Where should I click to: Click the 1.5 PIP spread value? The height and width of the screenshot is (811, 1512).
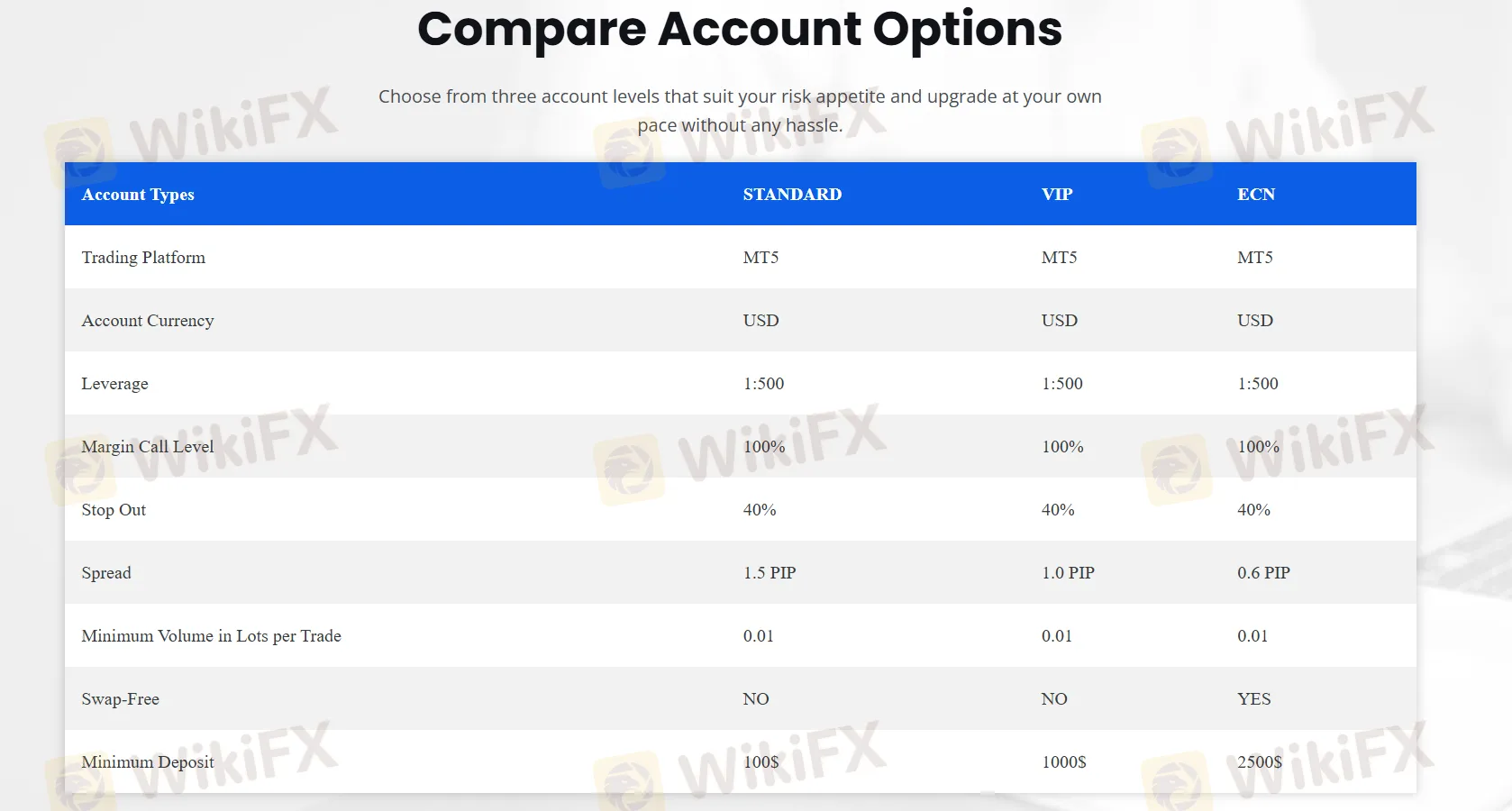(x=770, y=573)
